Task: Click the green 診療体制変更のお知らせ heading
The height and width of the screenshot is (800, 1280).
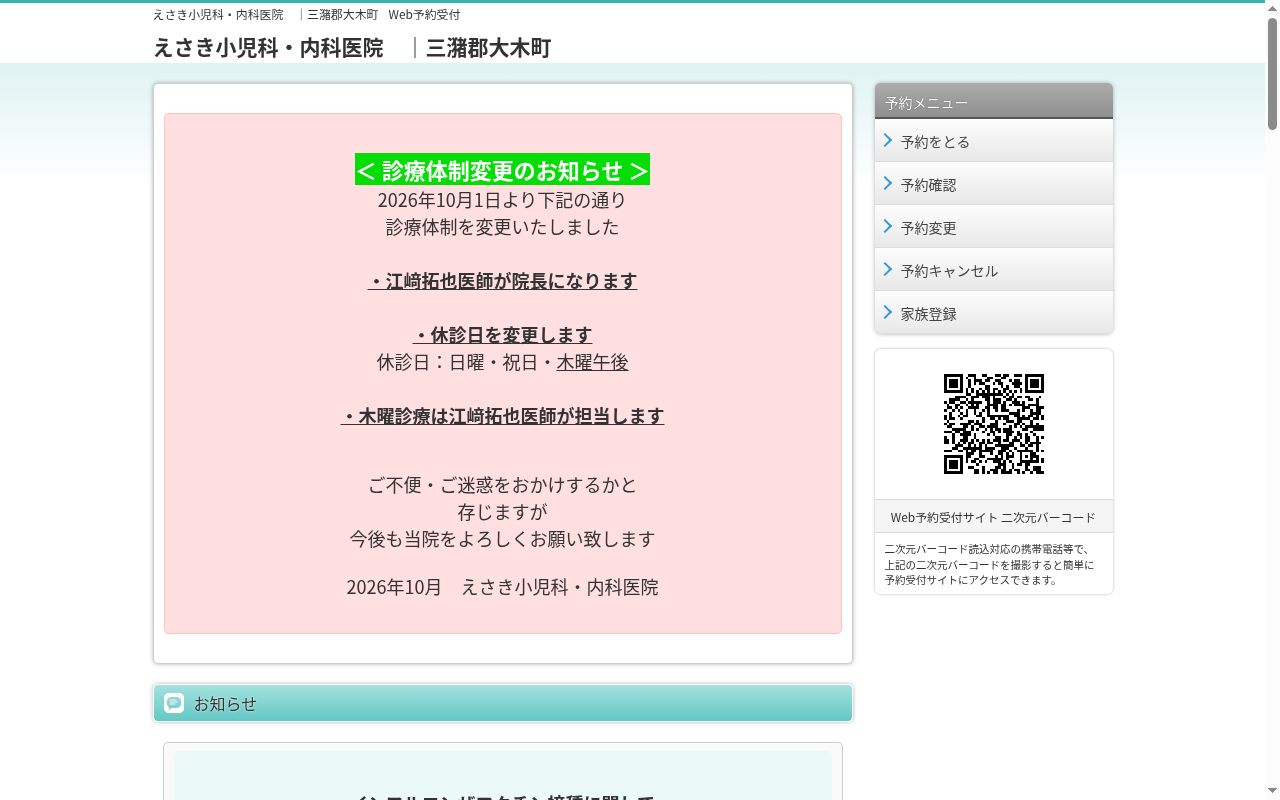Action: tap(502, 170)
